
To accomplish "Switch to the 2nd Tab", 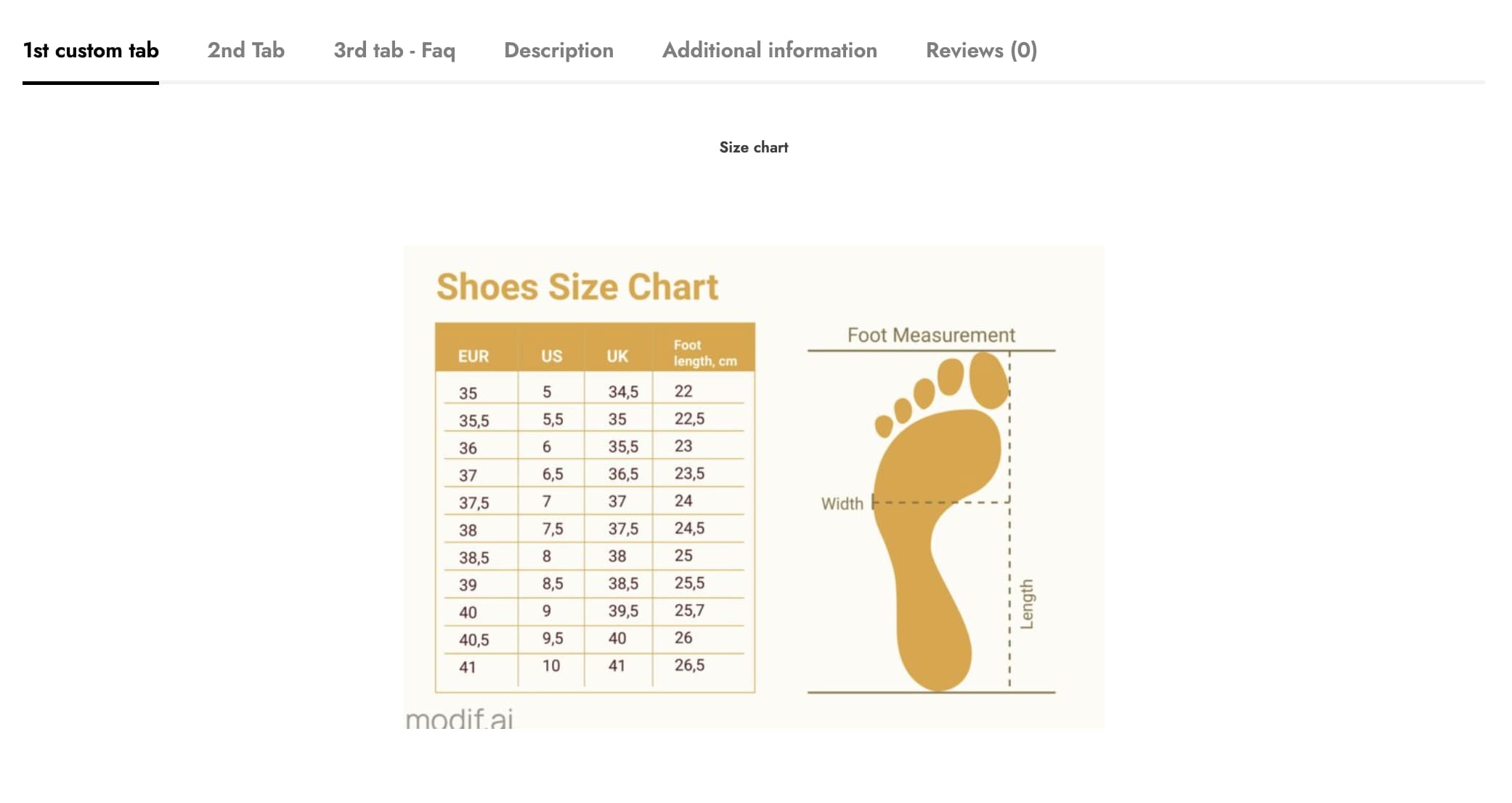I will click(x=245, y=50).
